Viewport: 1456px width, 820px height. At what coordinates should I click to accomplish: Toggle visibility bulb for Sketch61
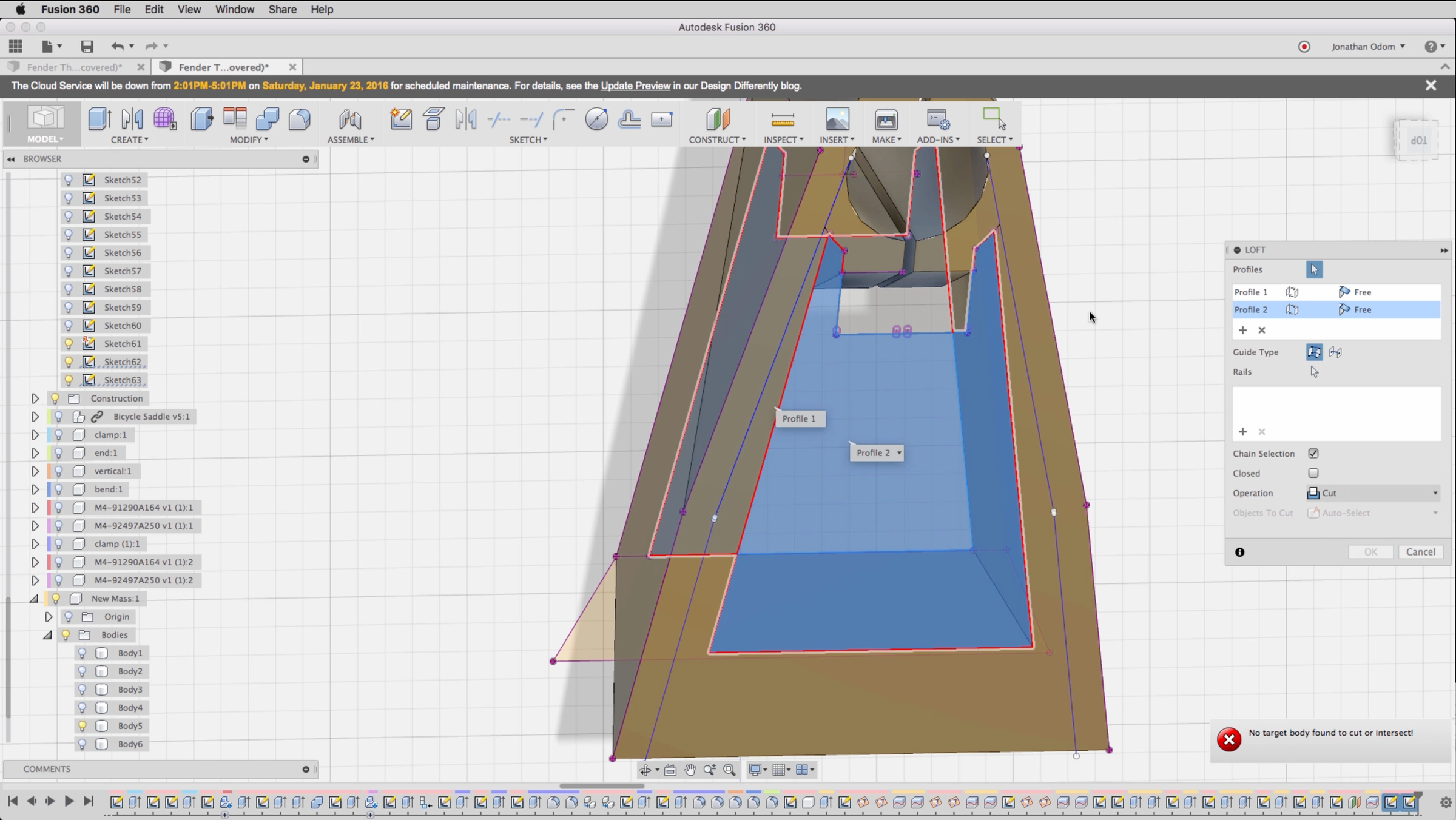point(69,344)
